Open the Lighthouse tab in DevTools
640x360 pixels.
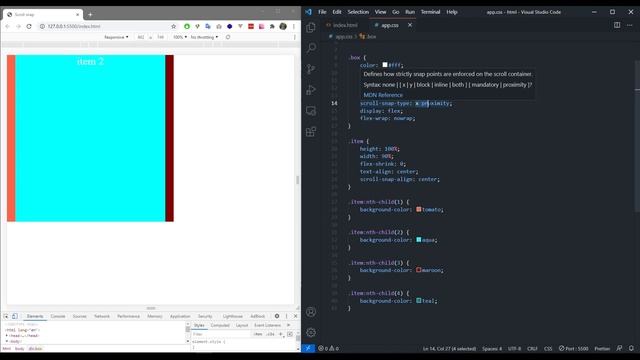tap(233, 316)
